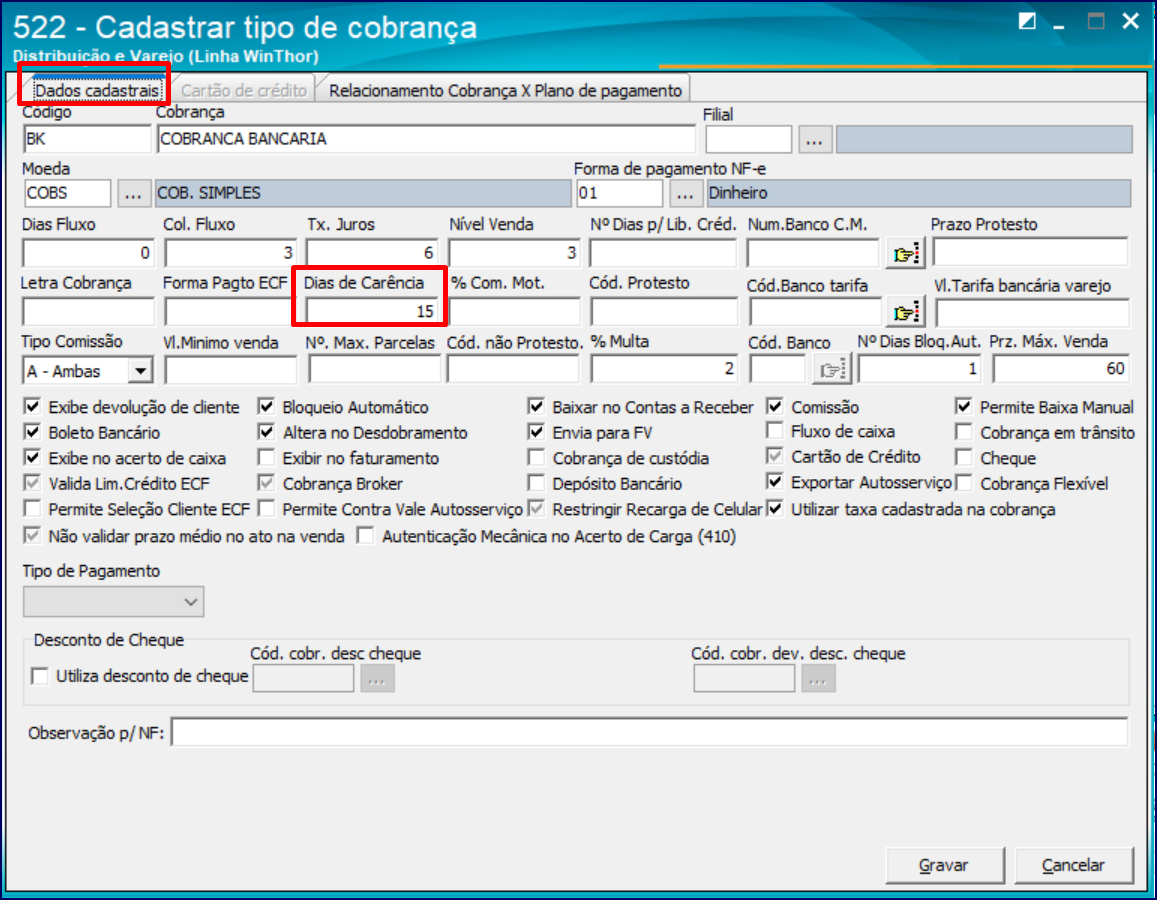Click the Tx. Juros field

[372, 253]
